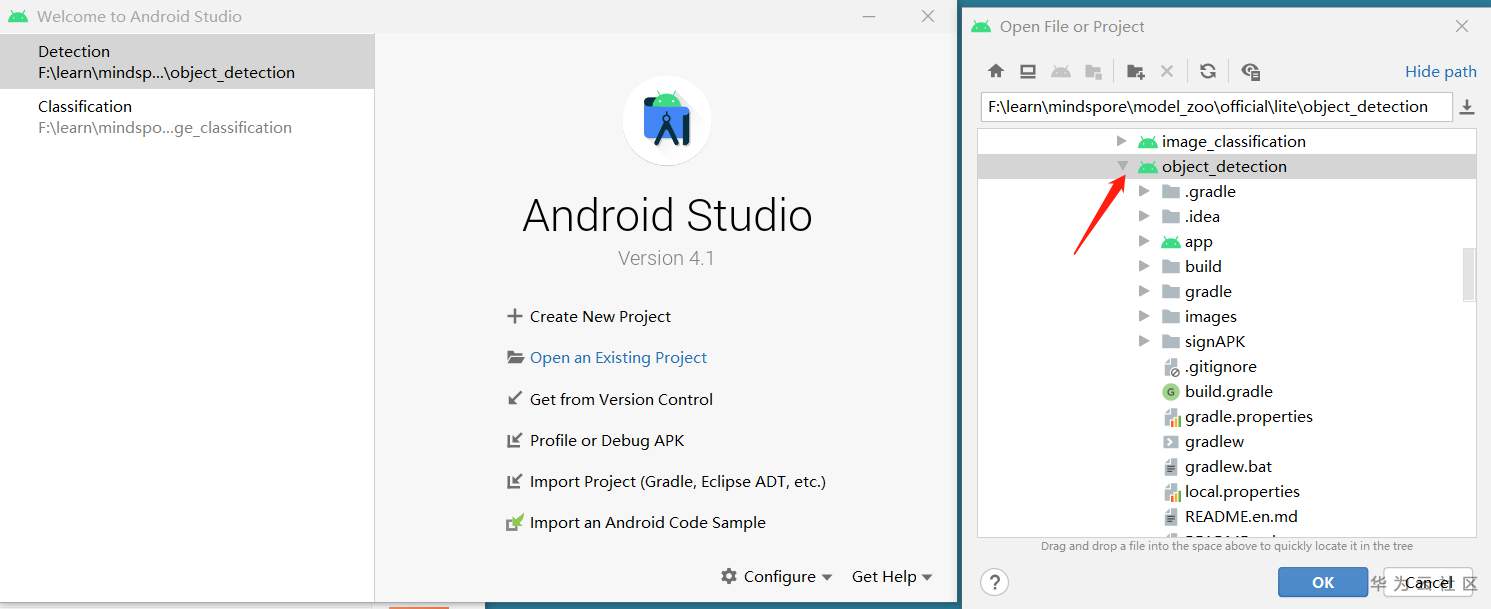
Task: Refresh the file tree
Action: (x=1208, y=71)
